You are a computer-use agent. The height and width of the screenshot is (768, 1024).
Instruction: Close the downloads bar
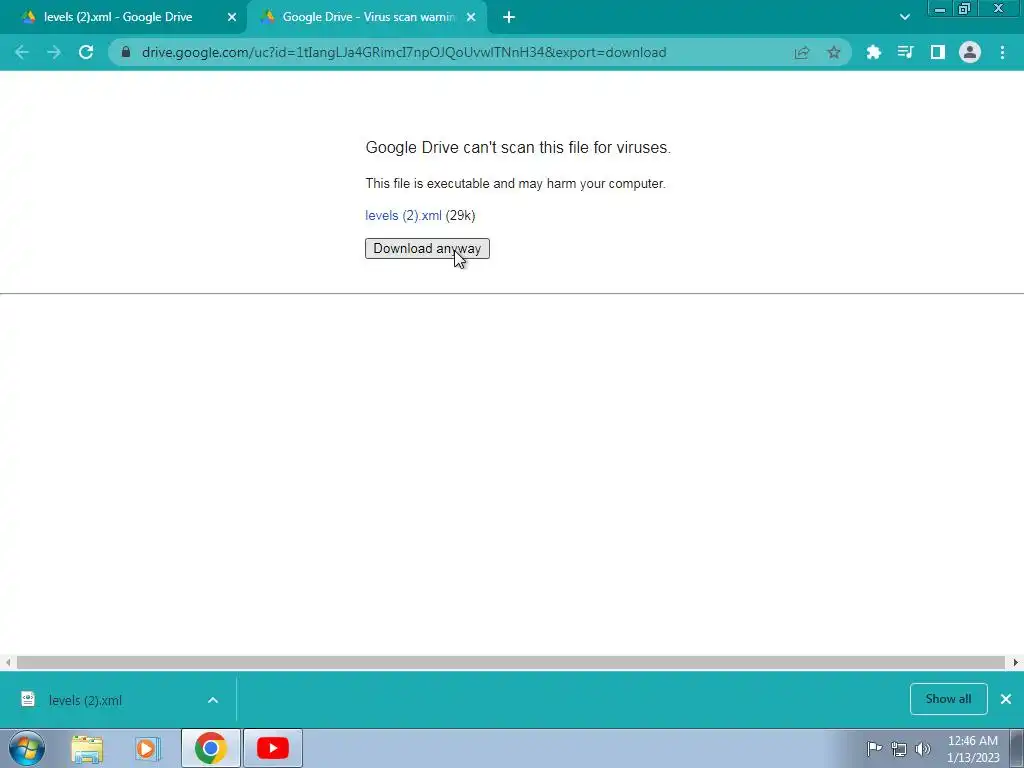click(1006, 699)
